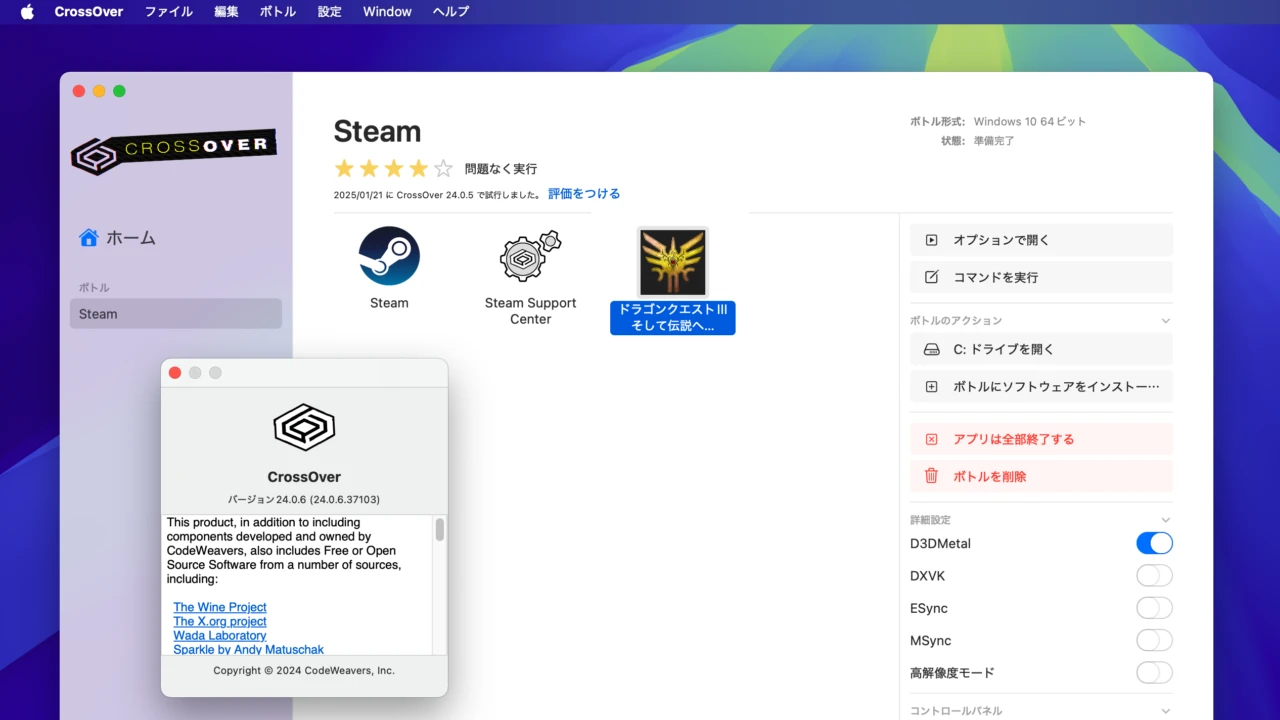Click the fourth rating star
The width and height of the screenshot is (1280, 720).
point(418,168)
